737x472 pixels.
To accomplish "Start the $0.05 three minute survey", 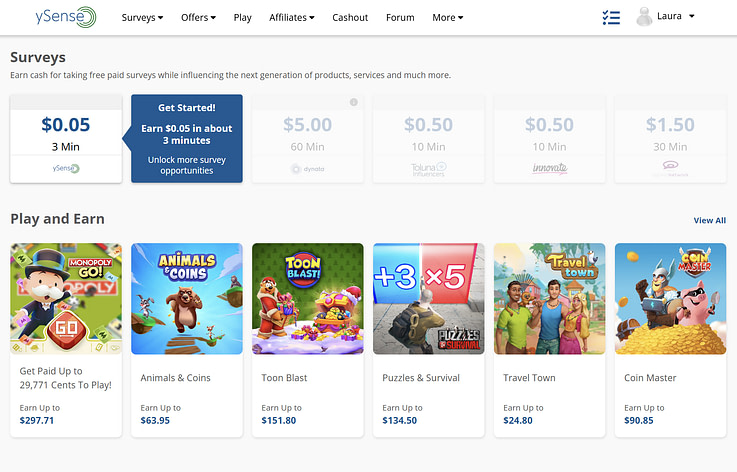I will click(x=66, y=139).
